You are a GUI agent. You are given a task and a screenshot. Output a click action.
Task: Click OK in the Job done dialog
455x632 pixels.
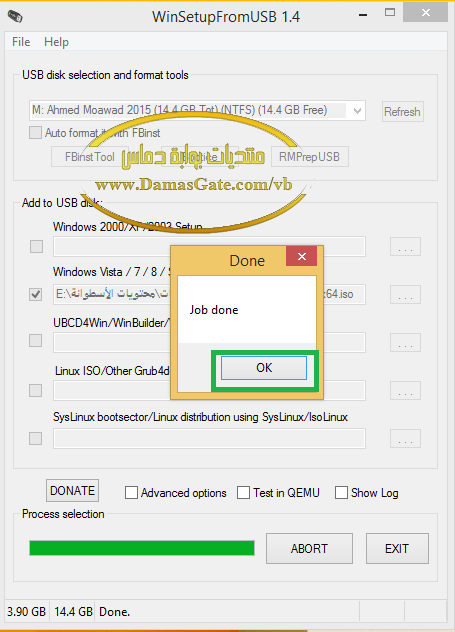tap(264, 368)
